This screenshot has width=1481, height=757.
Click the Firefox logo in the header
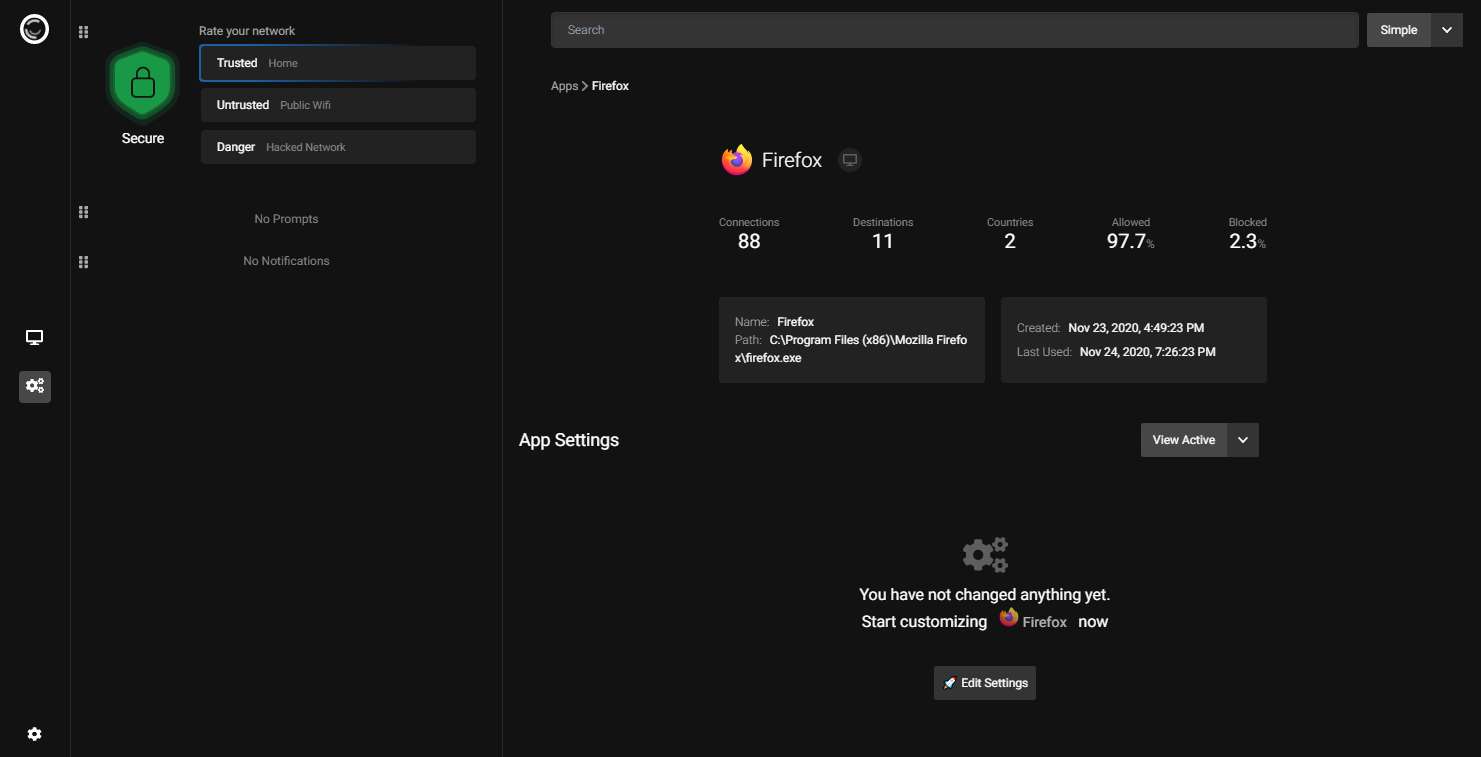pyautogui.click(x=737, y=160)
